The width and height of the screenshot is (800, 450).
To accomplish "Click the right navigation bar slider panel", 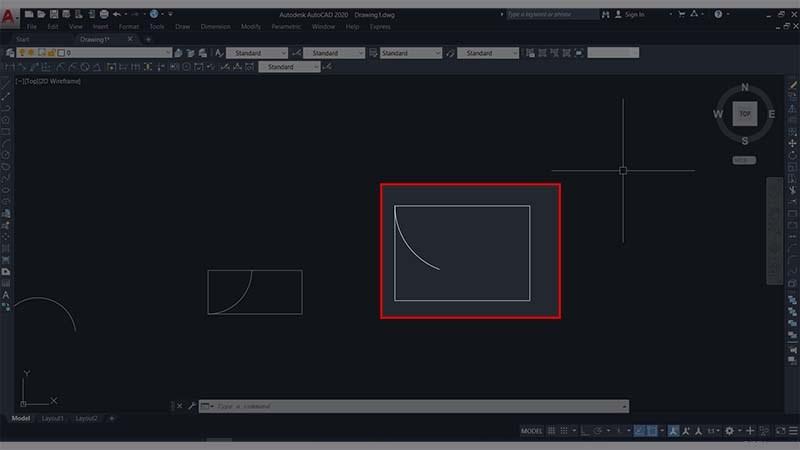I will coord(774,231).
